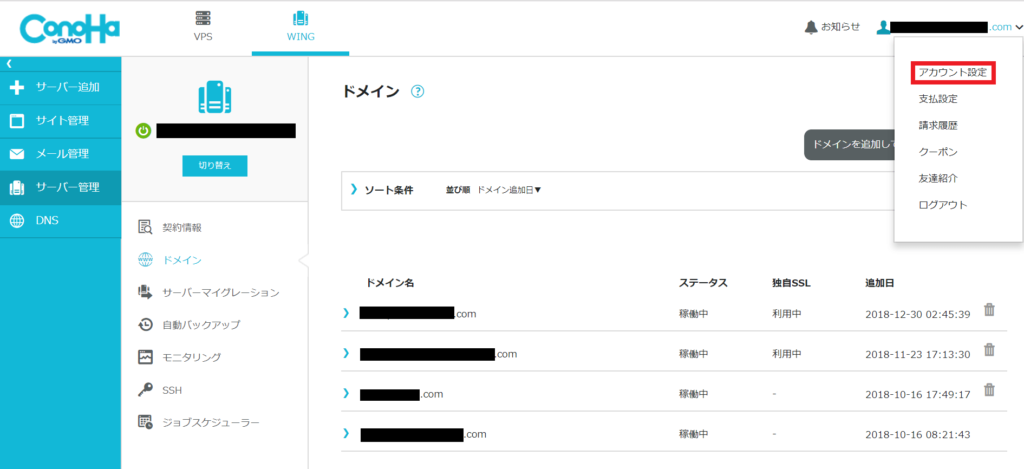Click the ConoHa logo

pos(68,28)
